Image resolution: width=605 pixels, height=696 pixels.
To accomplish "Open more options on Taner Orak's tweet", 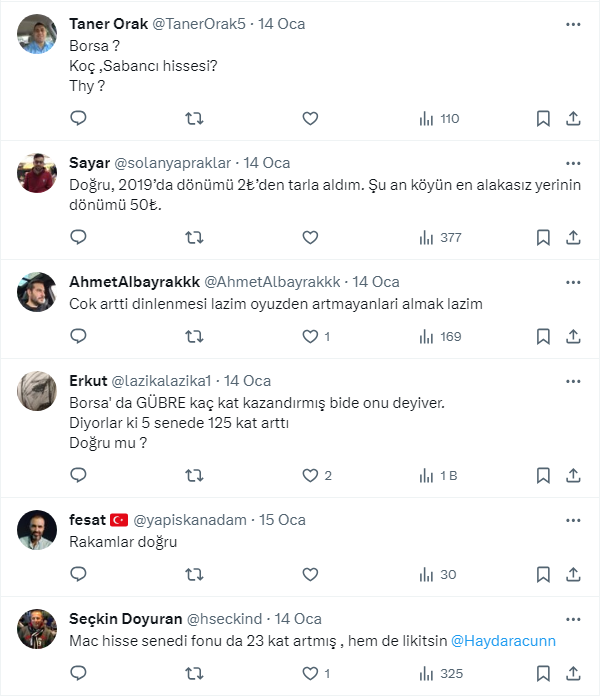I will (x=573, y=23).
